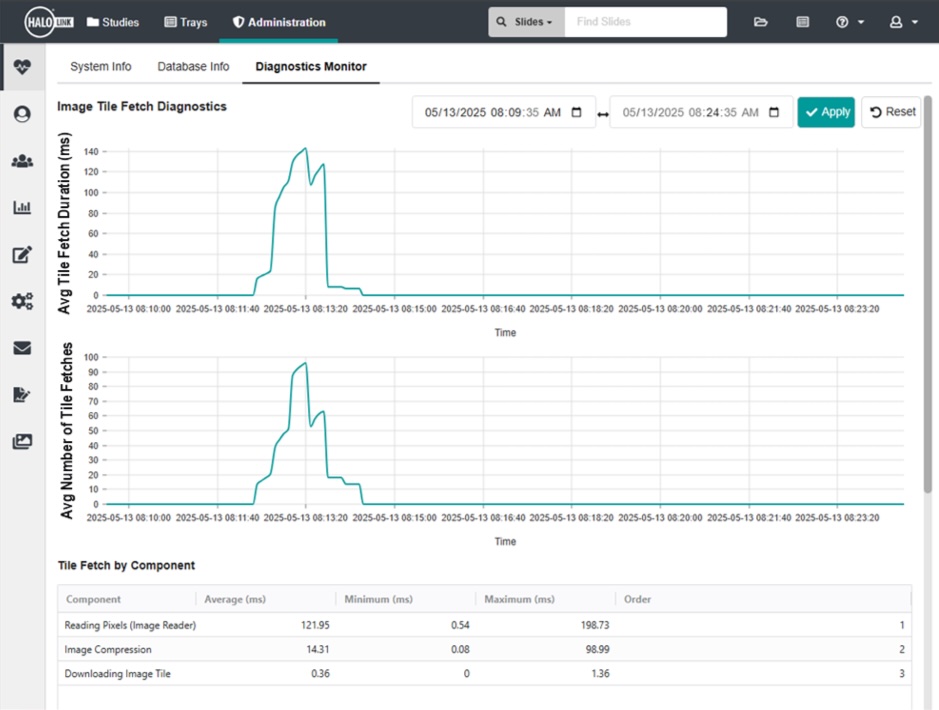The image size is (939, 710).
Task: Click the 14.31 average value
Action: tap(317, 650)
